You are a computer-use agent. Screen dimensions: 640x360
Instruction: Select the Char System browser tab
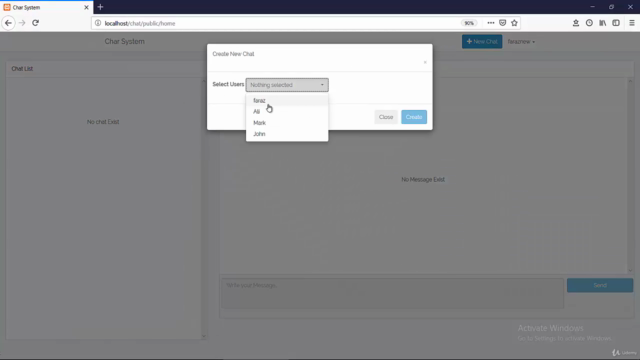[x=46, y=7]
